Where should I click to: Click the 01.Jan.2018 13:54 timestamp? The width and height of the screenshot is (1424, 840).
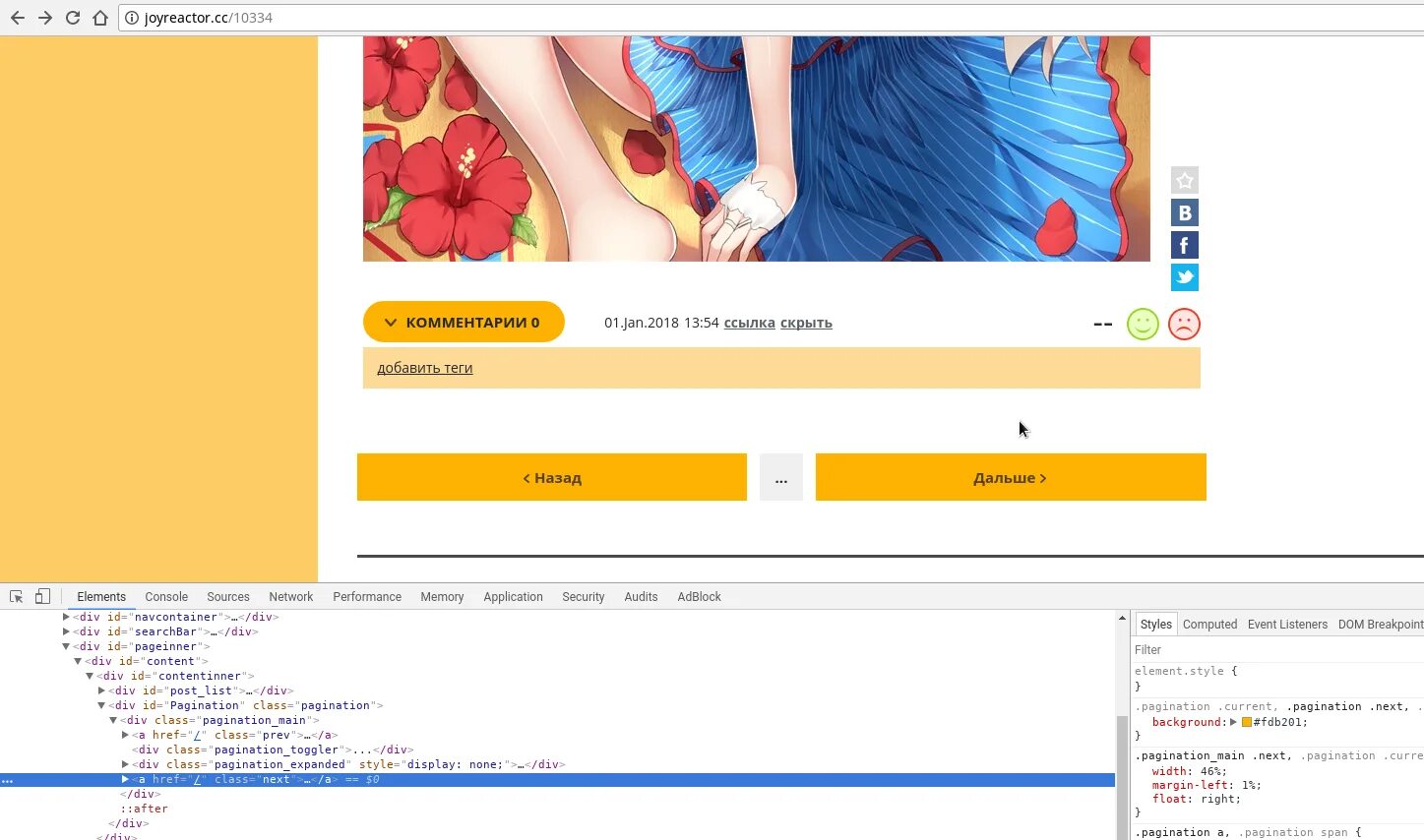661,323
